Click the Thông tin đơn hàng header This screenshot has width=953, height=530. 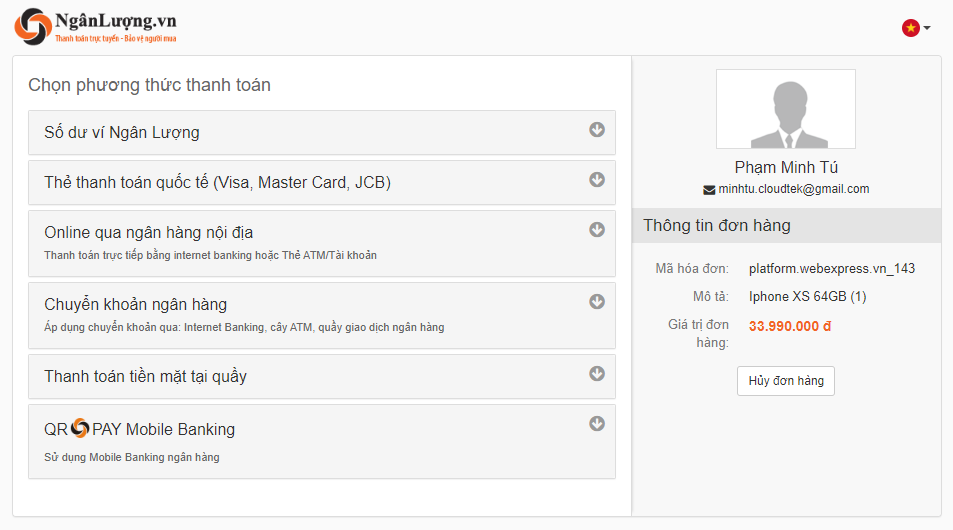click(x=786, y=225)
